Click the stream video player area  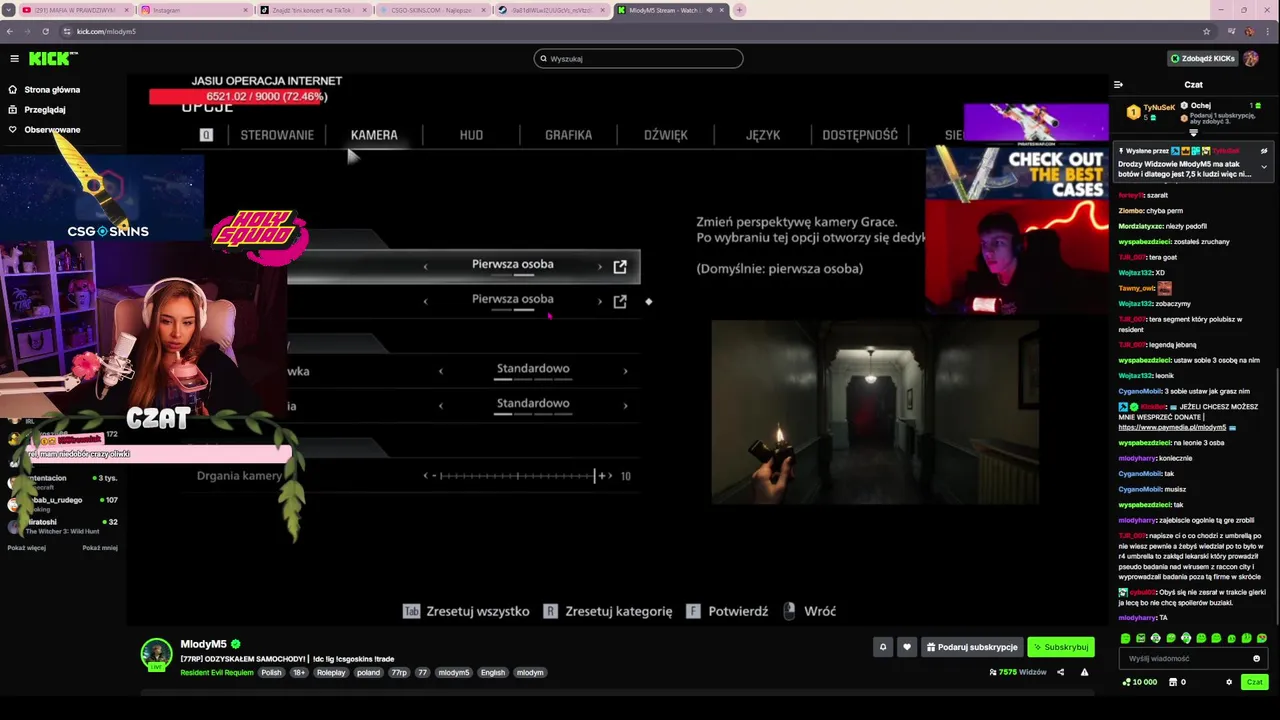tap(620, 350)
